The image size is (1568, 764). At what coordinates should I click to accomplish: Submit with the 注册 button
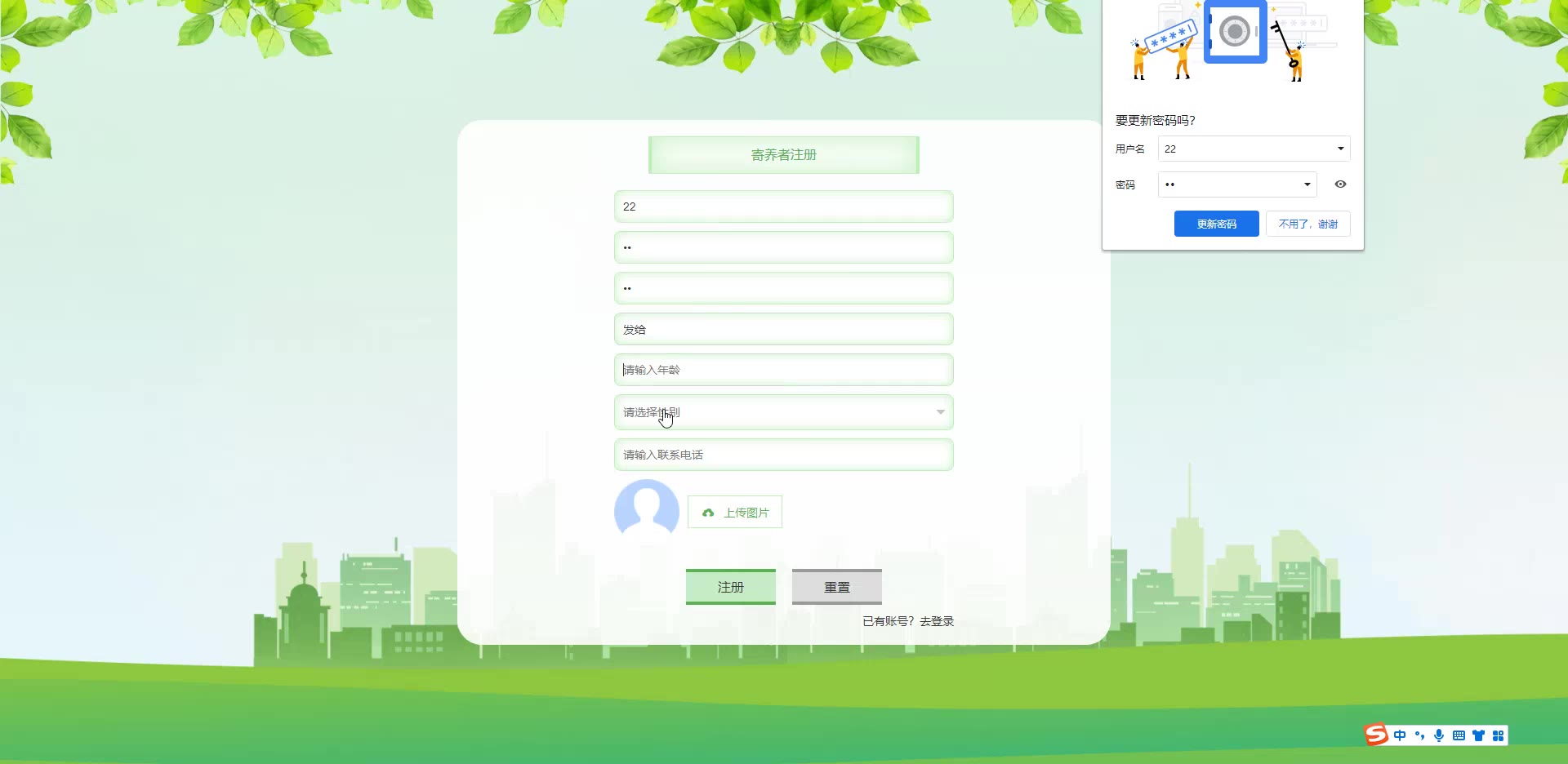pyautogui.click(x=730, y=587)
